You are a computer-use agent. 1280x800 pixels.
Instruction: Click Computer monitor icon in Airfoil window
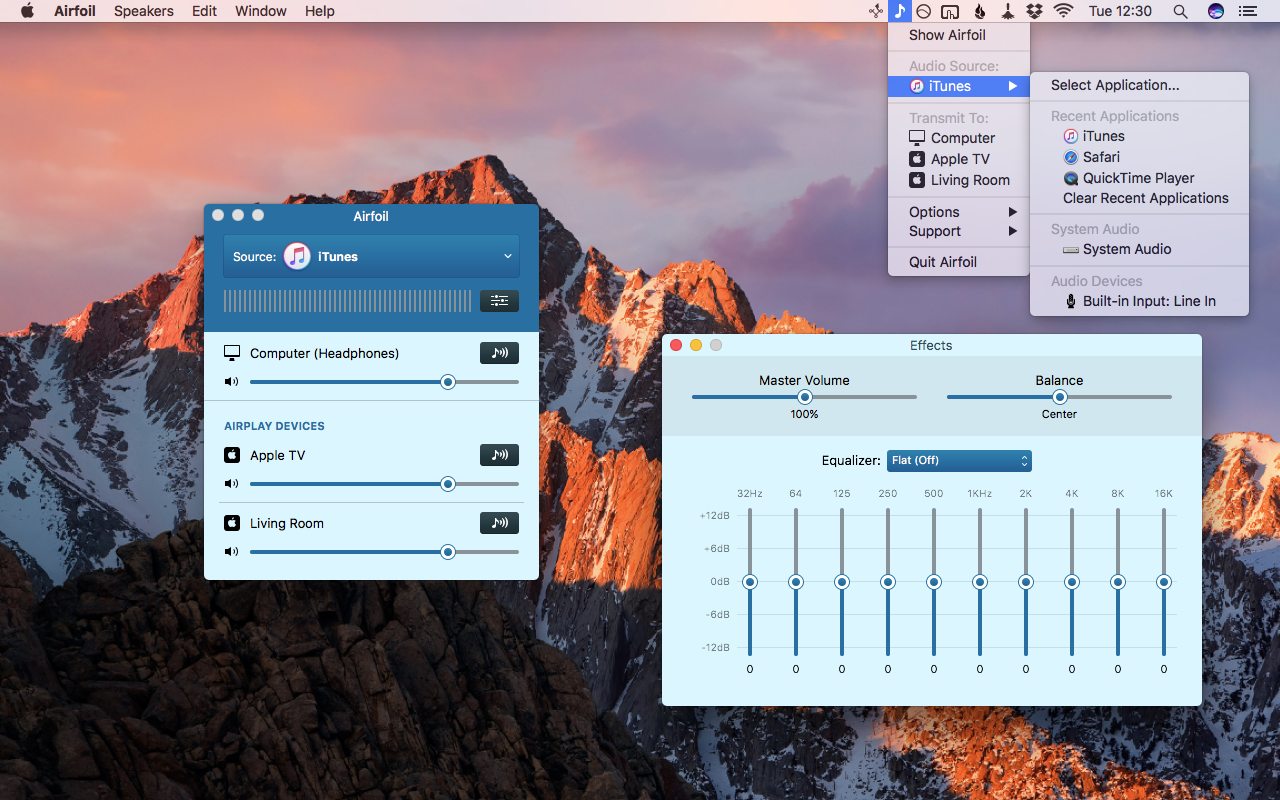[232, 353]
